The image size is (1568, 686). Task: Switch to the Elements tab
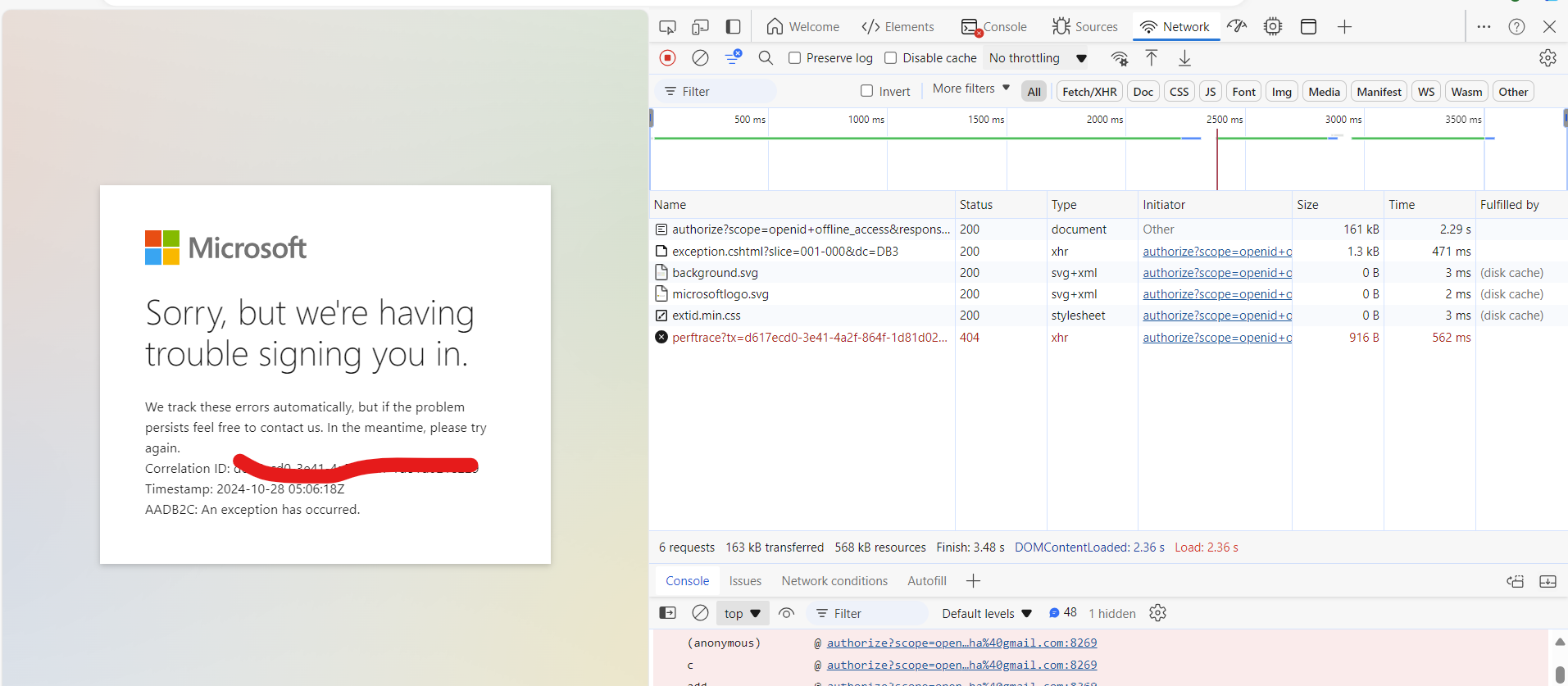point(898,27)
